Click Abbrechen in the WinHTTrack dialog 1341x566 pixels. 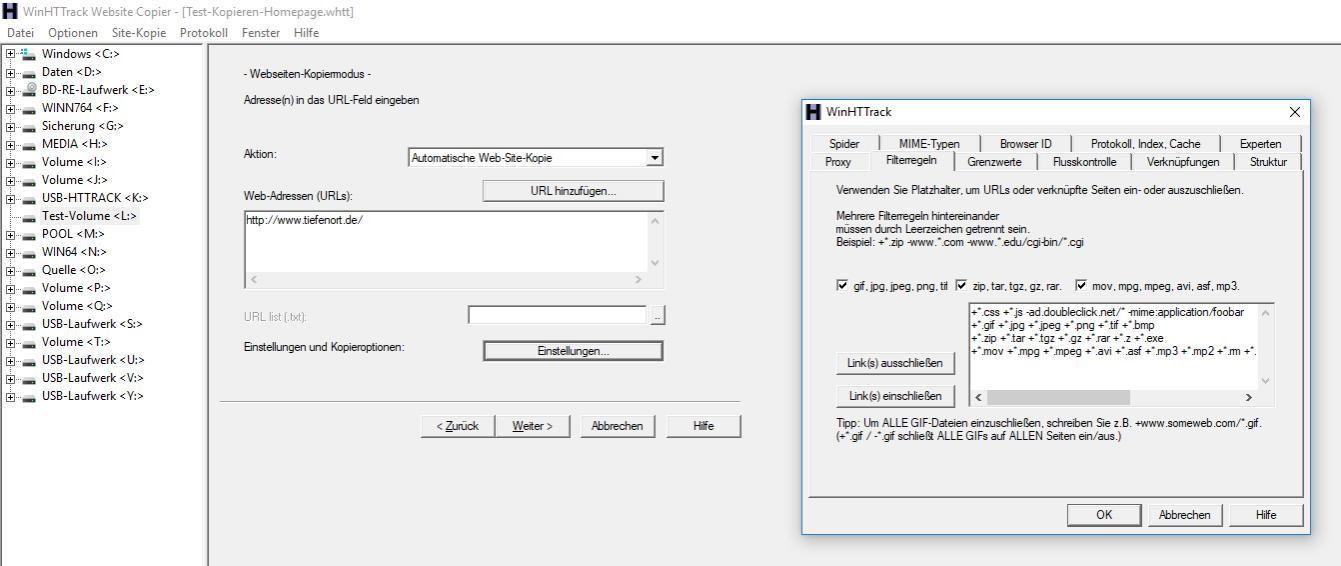1185,515
